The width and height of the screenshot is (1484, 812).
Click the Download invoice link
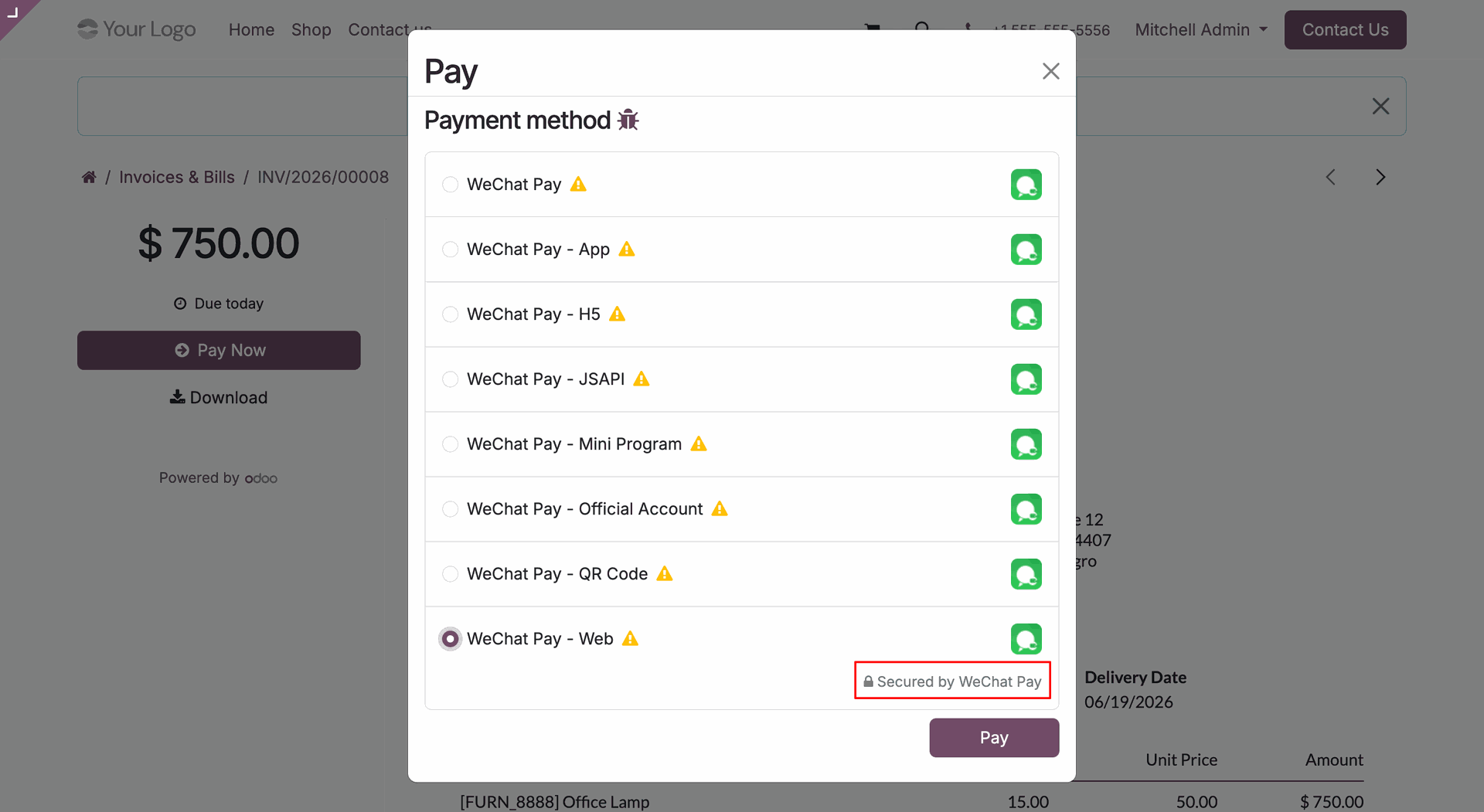coord(219,397)
